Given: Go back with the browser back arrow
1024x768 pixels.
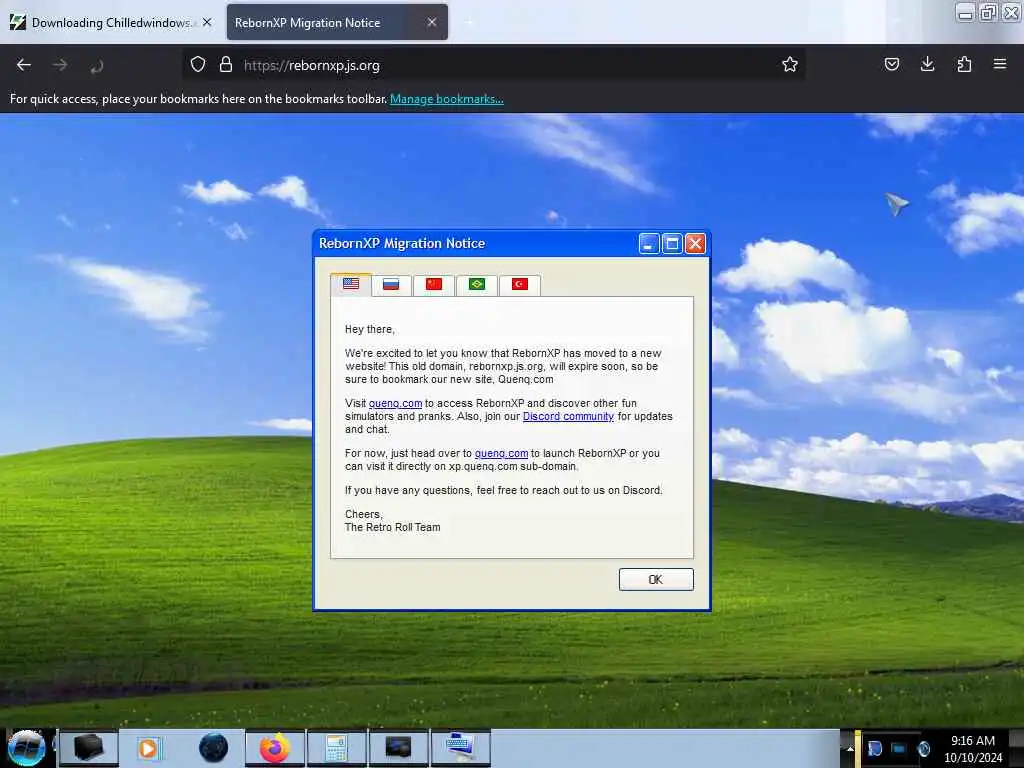Looking at the screenshot, I should click(24, 65).
